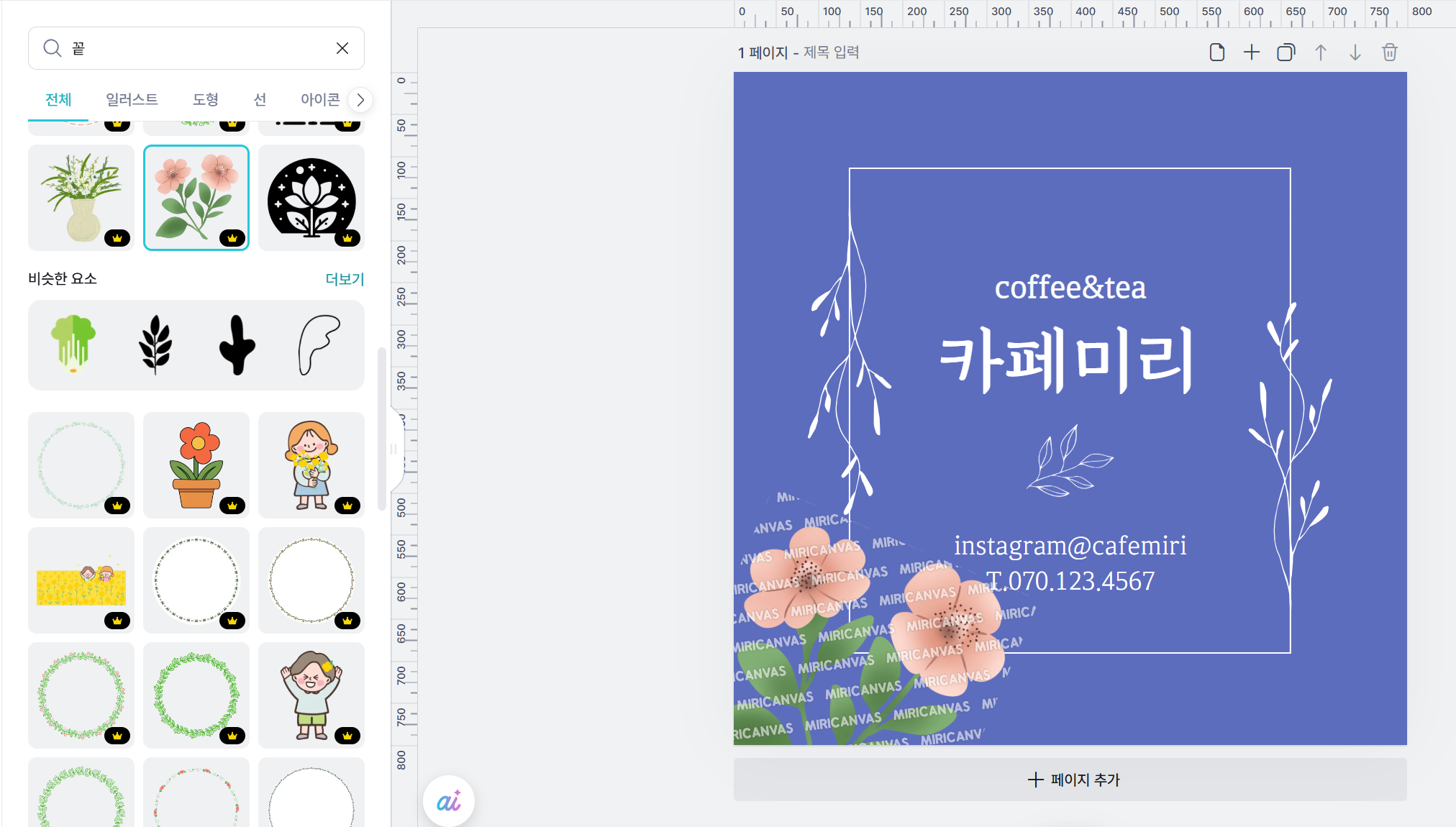
Task: Move page up arrow
Action: click(x=1321, y=52)
